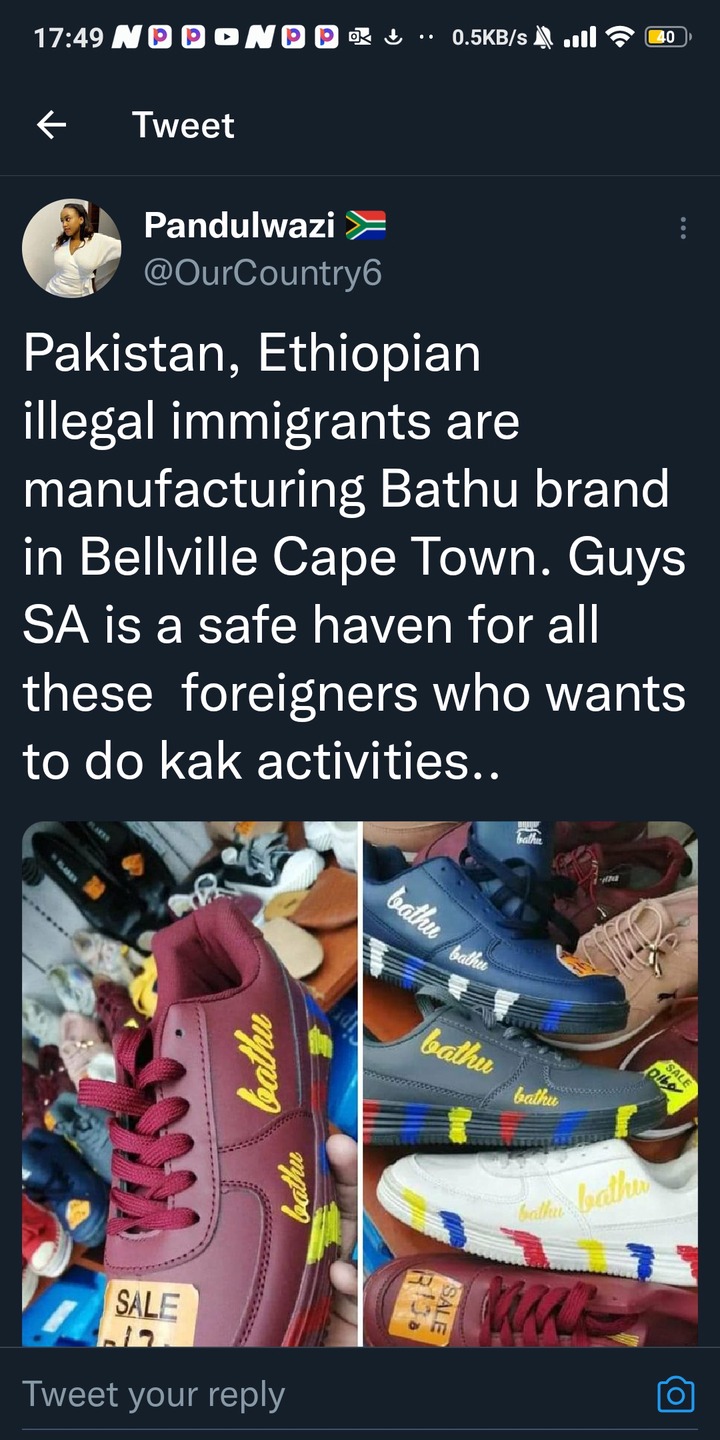Go back using the arrow icon
Viewport: 720px width, 1440px height.
(x=51, y=125)
